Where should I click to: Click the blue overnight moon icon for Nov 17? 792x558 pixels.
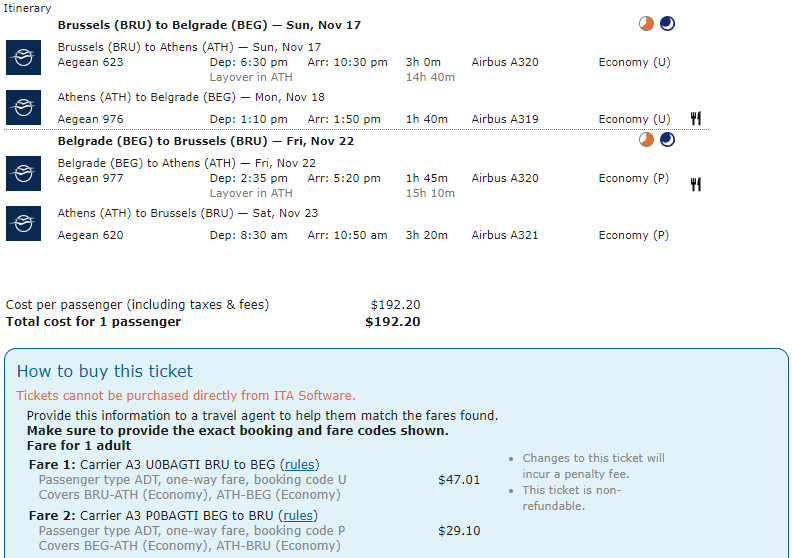pos(667,24)
